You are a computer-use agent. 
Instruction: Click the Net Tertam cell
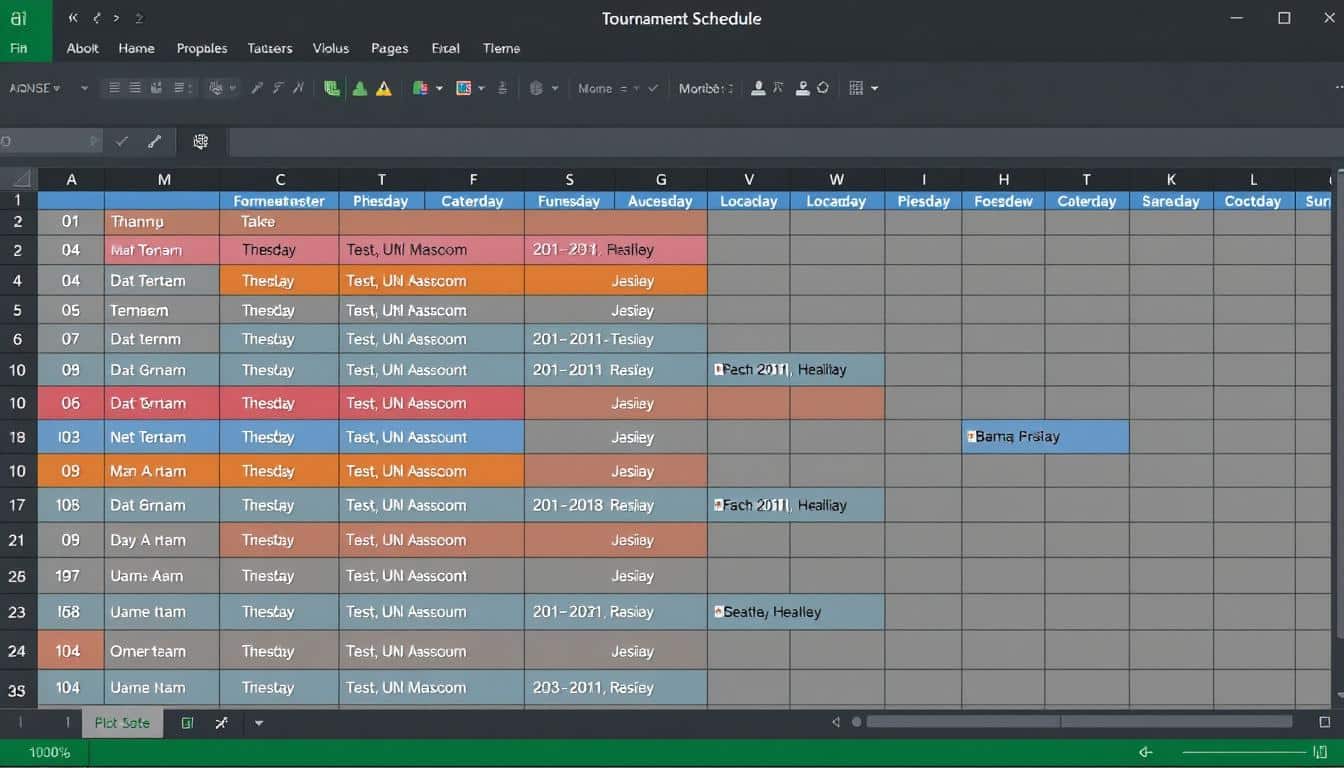(x=162, y=437)
